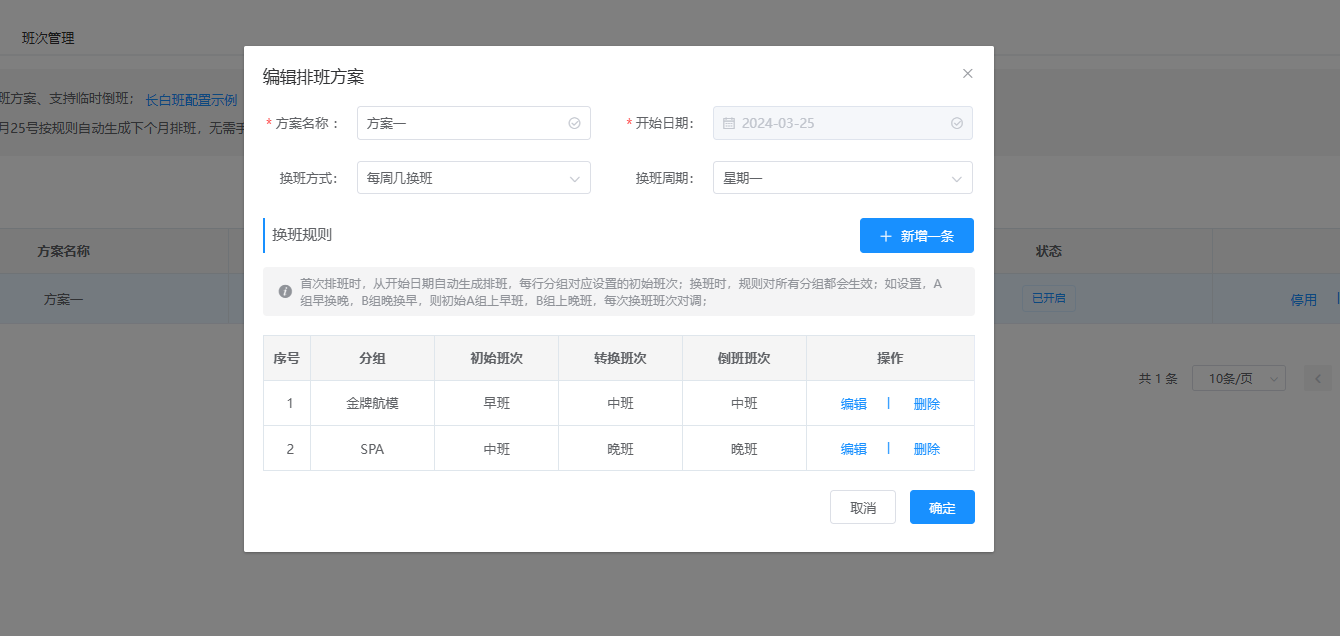
Task: Close the 编辑排班方案 dialog with X icon
Action: (x=967, y=73)
